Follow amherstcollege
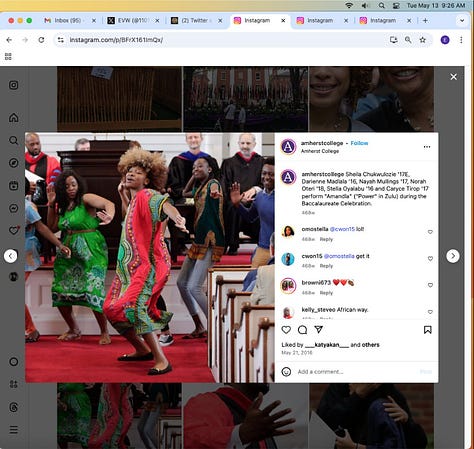The image size is (474, 449). pyautogui.click(x=359, y=143)
